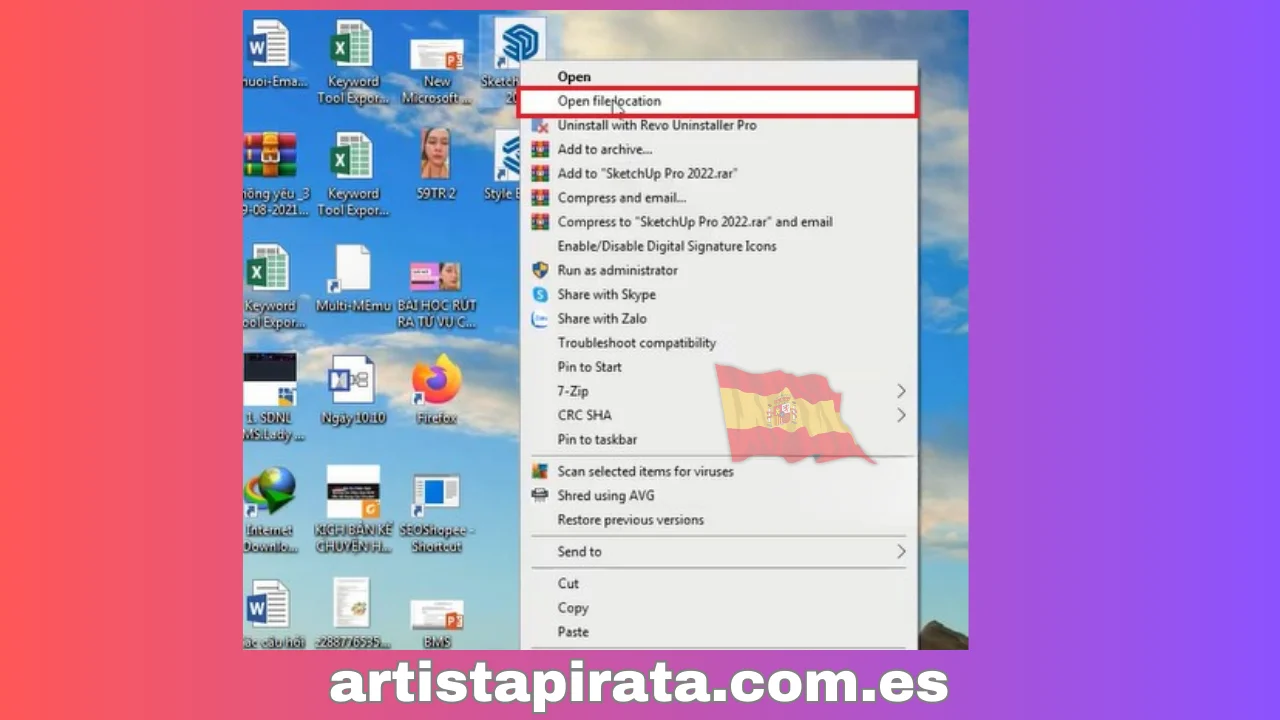Choose Pin to Start

click(x=718, y=367)
